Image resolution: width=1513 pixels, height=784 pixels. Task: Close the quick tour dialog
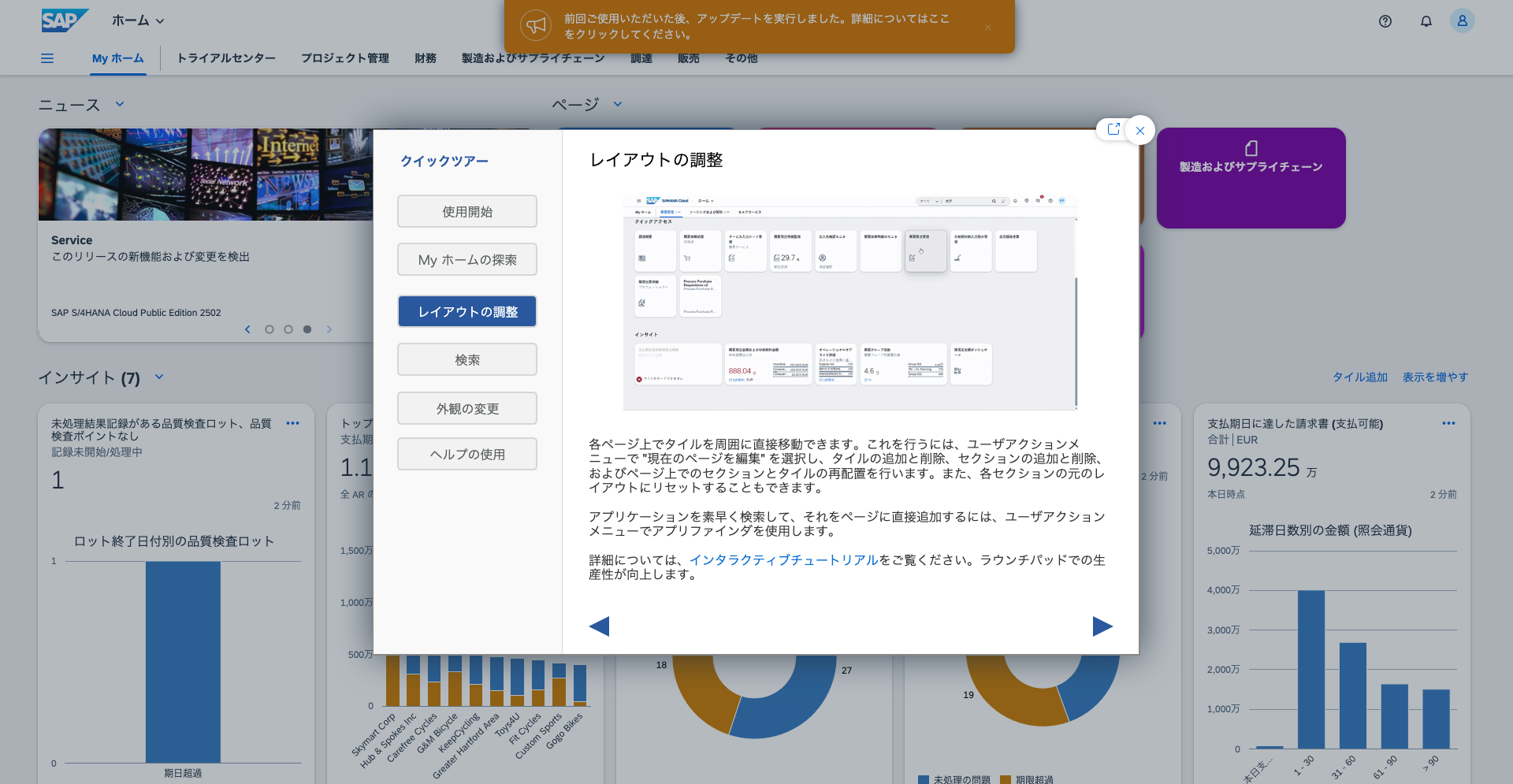point(1140,131)
